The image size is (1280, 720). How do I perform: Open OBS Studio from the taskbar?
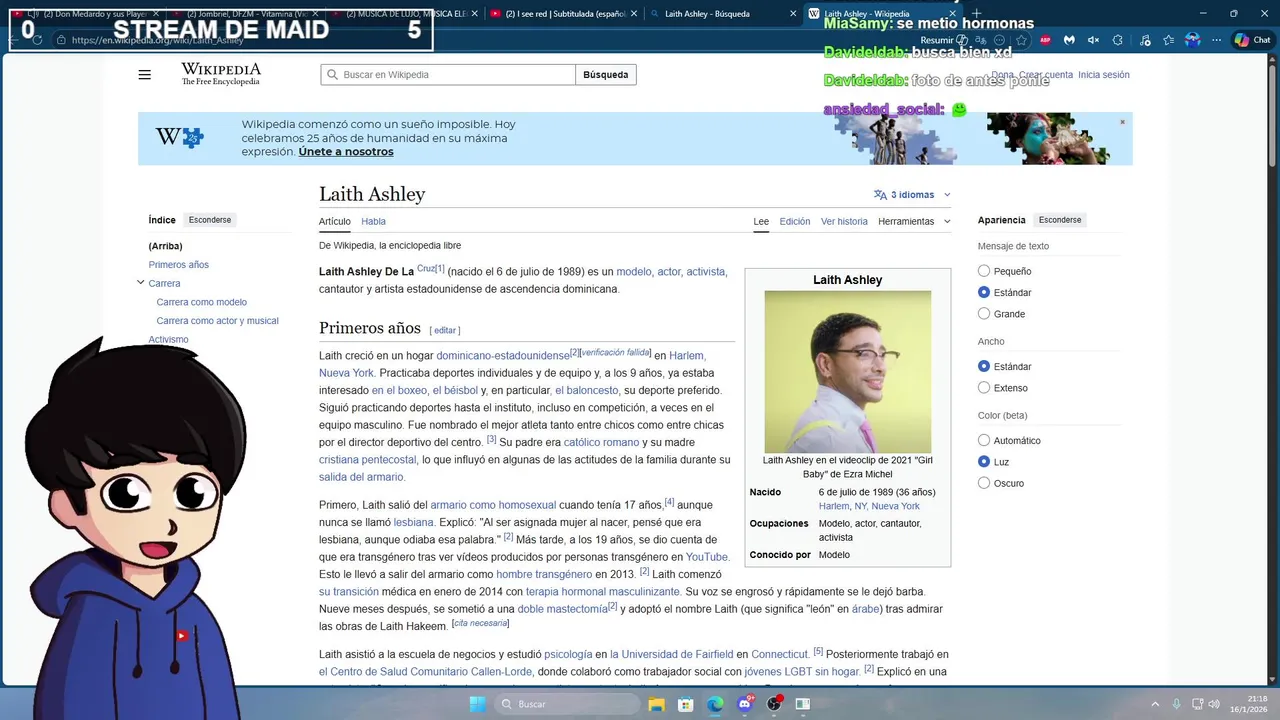[774, 704]
